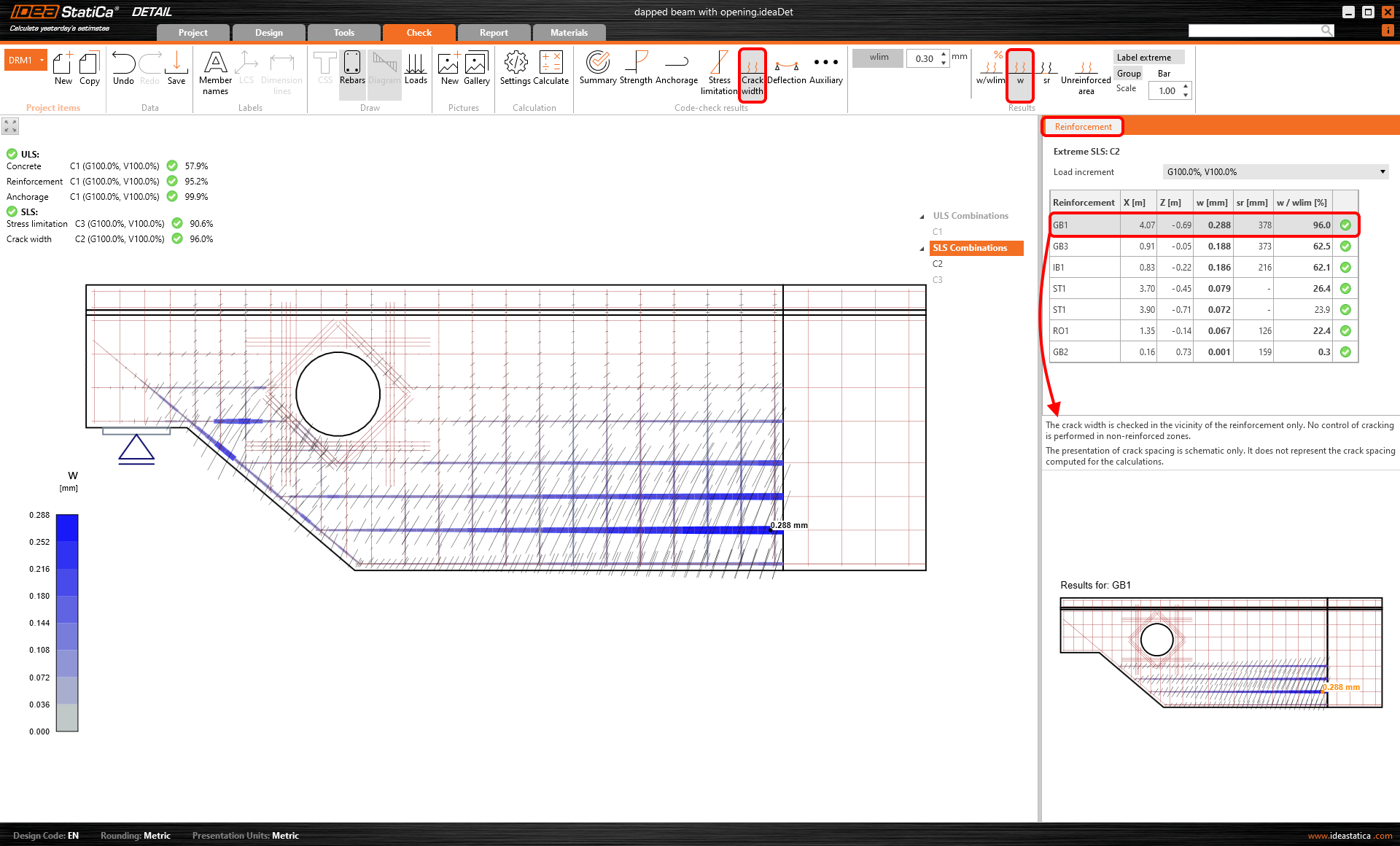This screenshot has width=1400, height=846.
Task: Select the Deflection check icon
Action: click(x=786, y=70)
